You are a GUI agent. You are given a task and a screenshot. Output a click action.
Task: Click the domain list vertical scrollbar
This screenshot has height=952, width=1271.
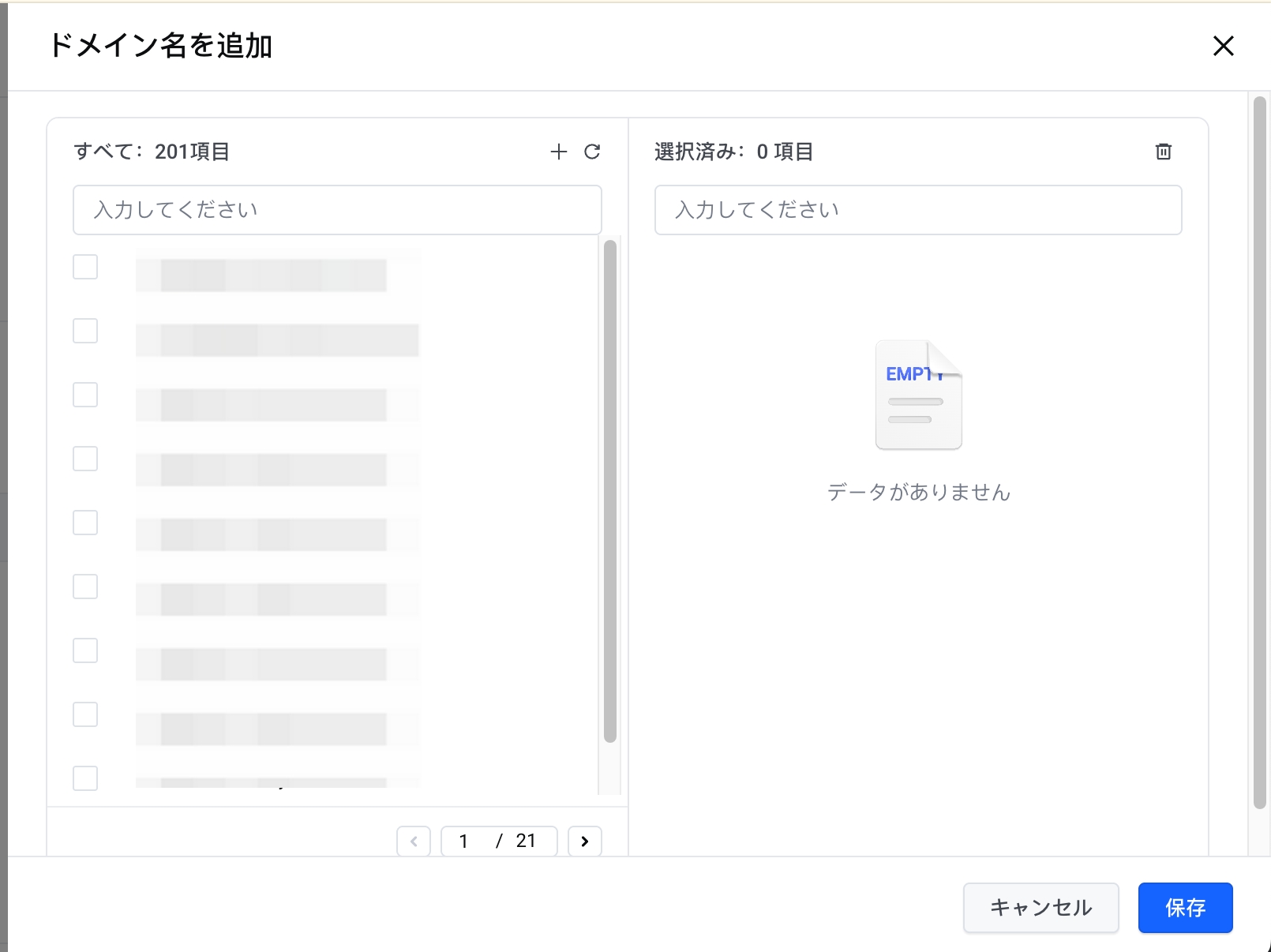pos(609,491)
